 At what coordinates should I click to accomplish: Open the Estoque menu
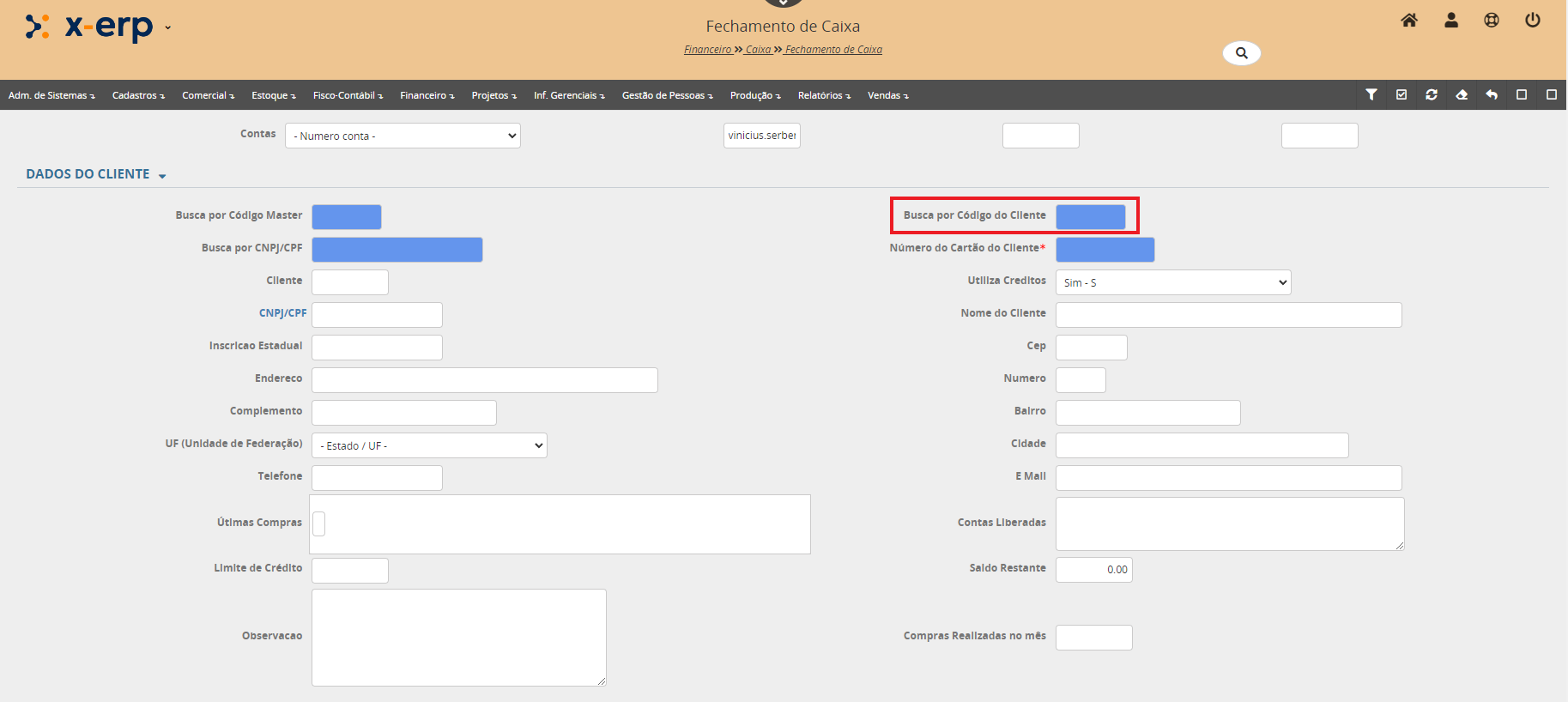(273, 95)
